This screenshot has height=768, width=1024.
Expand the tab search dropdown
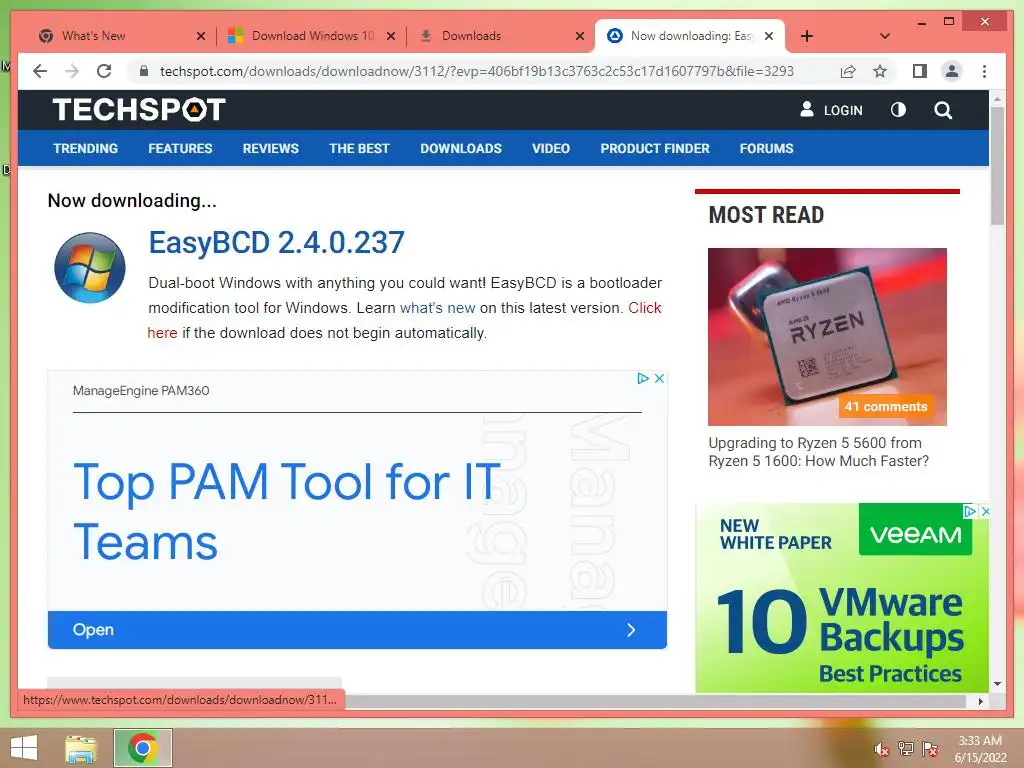coord(885,36)
